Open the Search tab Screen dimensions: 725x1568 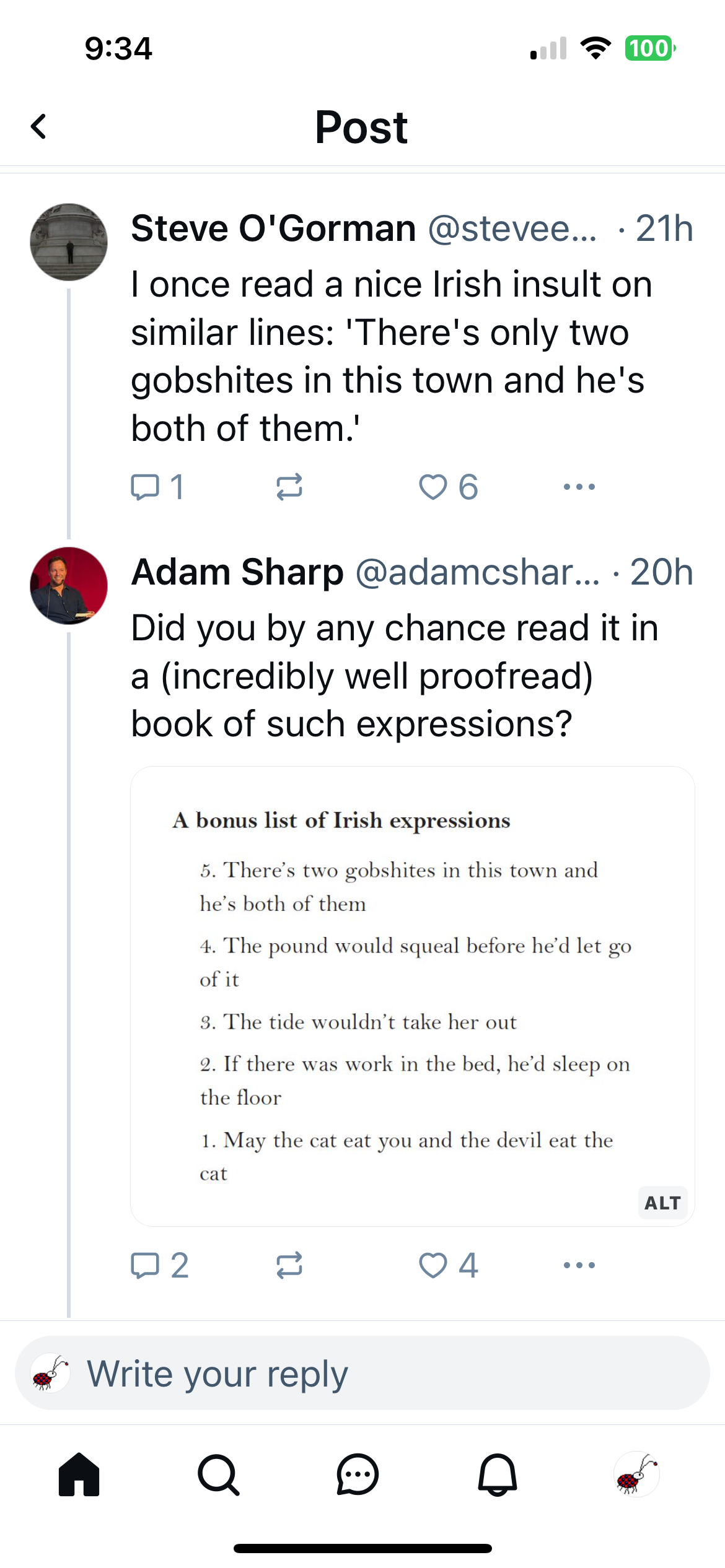point(218,1474)
